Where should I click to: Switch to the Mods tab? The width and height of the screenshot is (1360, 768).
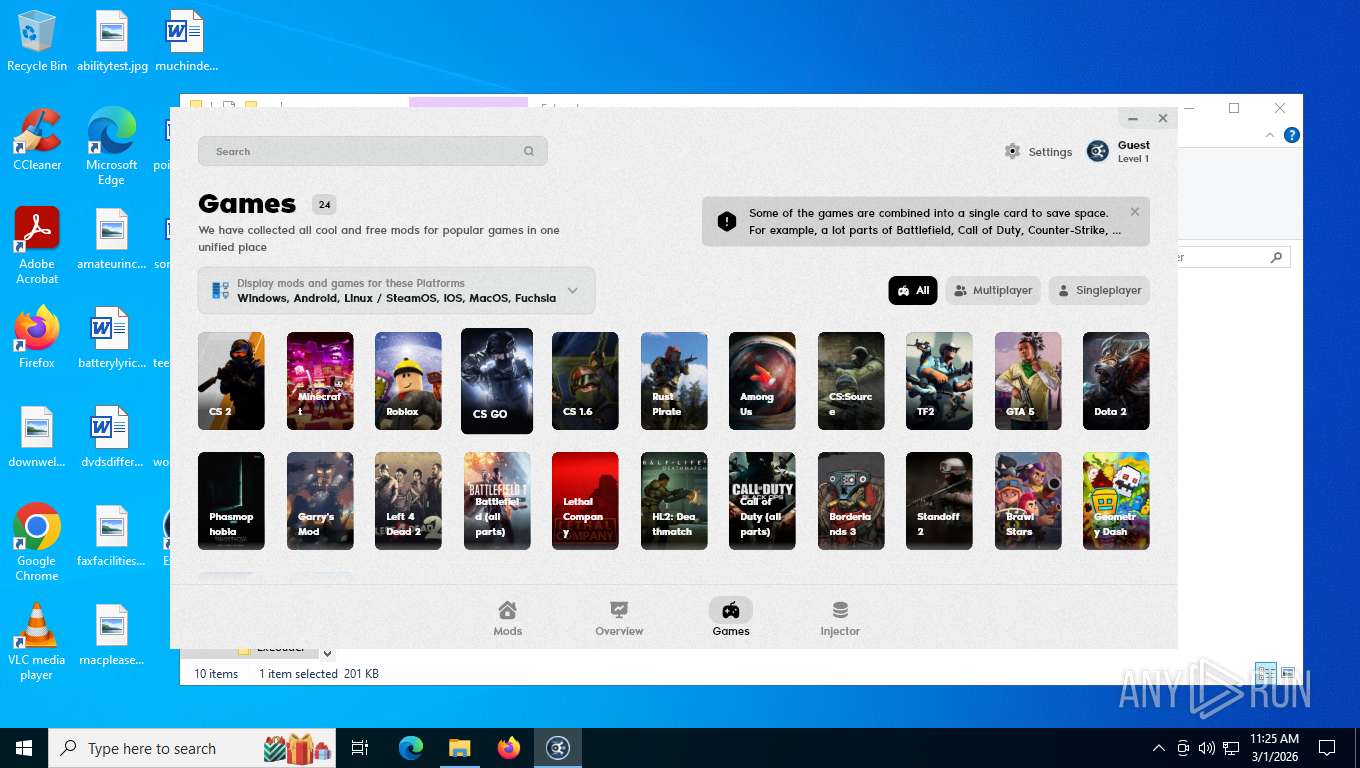(508, 618)
